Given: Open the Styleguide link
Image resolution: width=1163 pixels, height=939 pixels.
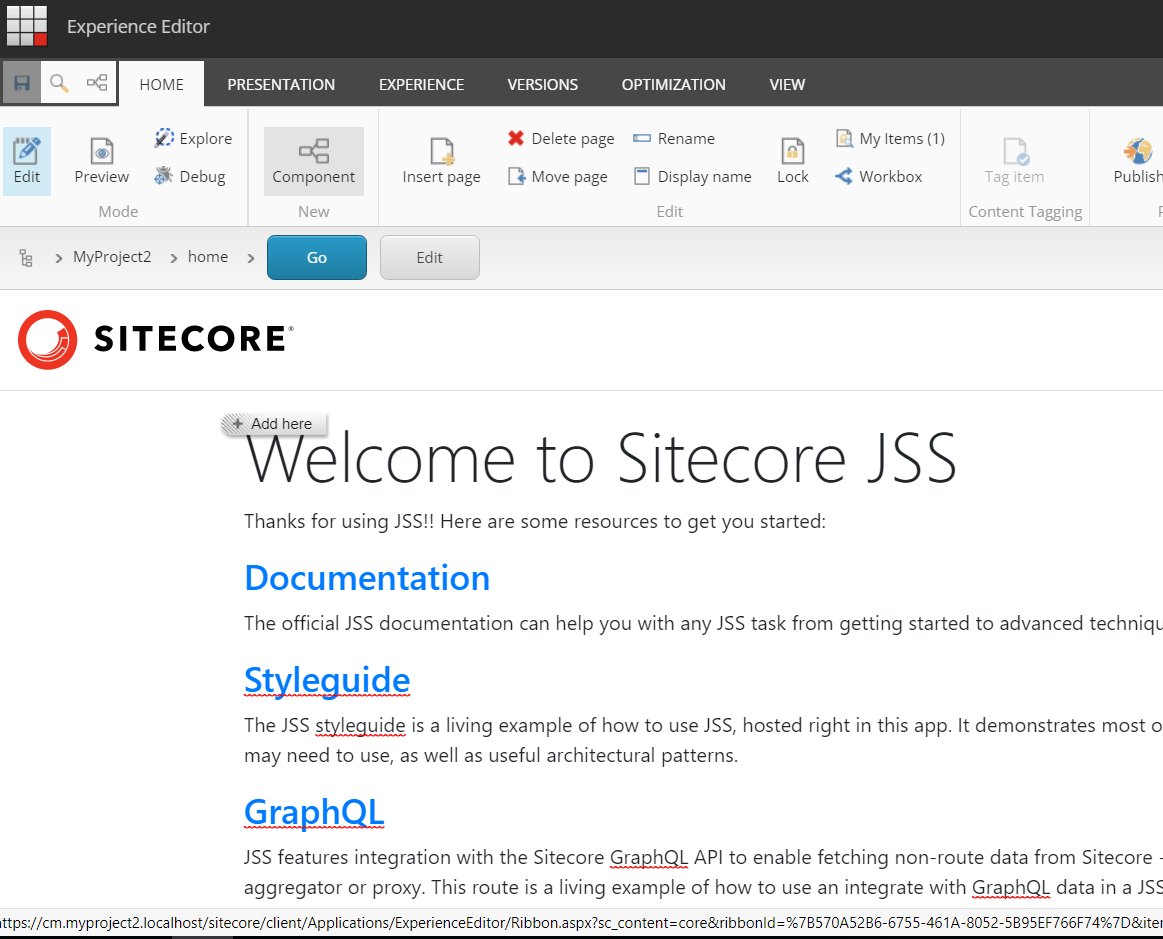Looking at the screenshot, I should [327, 680].
